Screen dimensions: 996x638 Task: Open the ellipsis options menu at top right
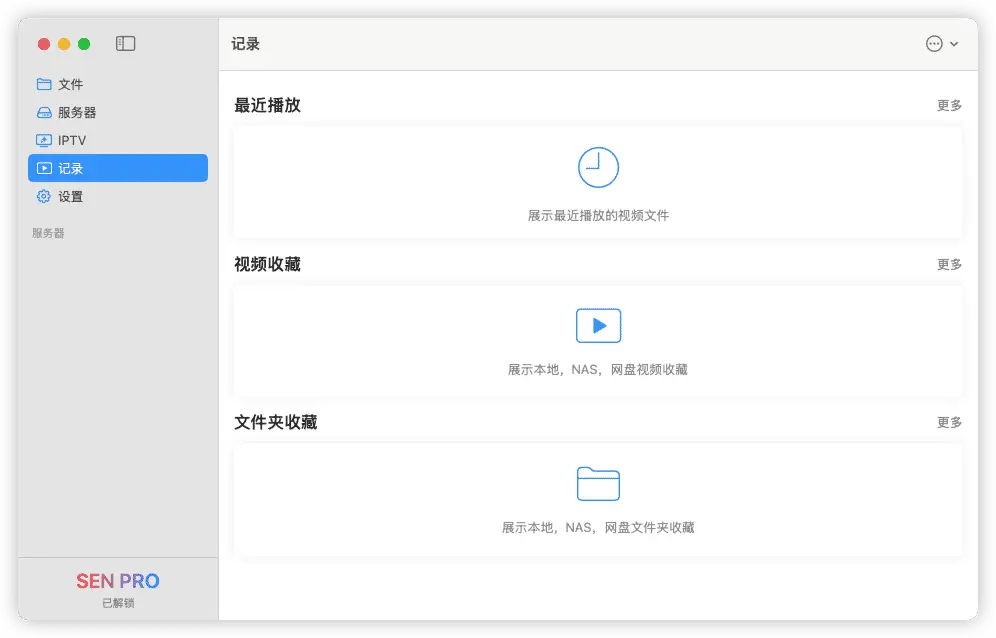point(934,43)
